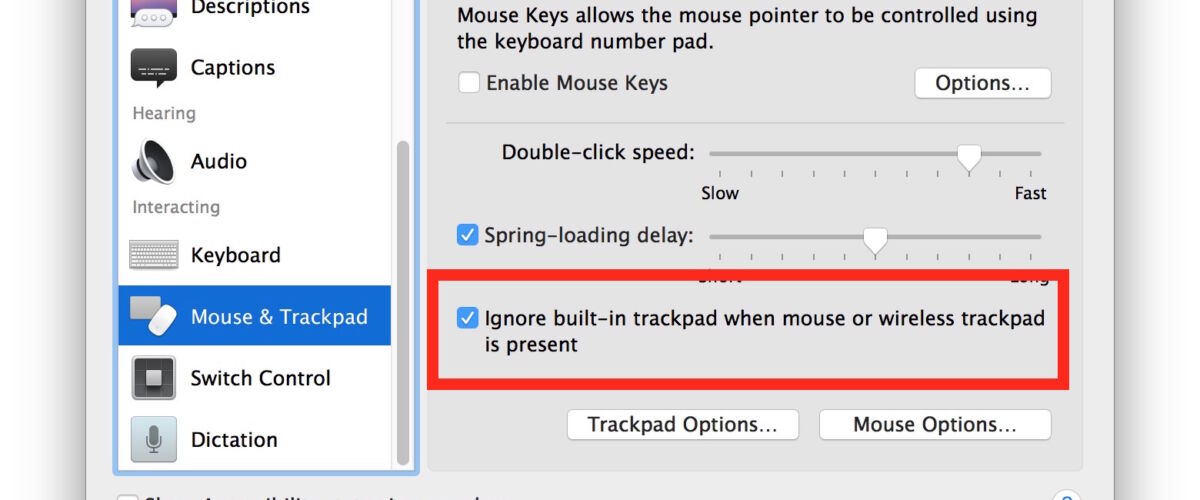Select the Descriptions sidebar icon
1200x500 pixels.
tap(153, 12)
